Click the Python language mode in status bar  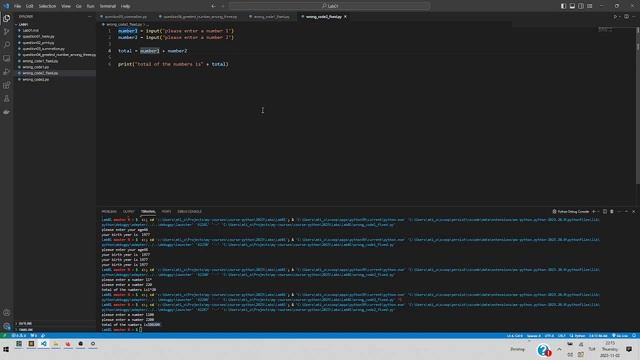tap(578, 336)
